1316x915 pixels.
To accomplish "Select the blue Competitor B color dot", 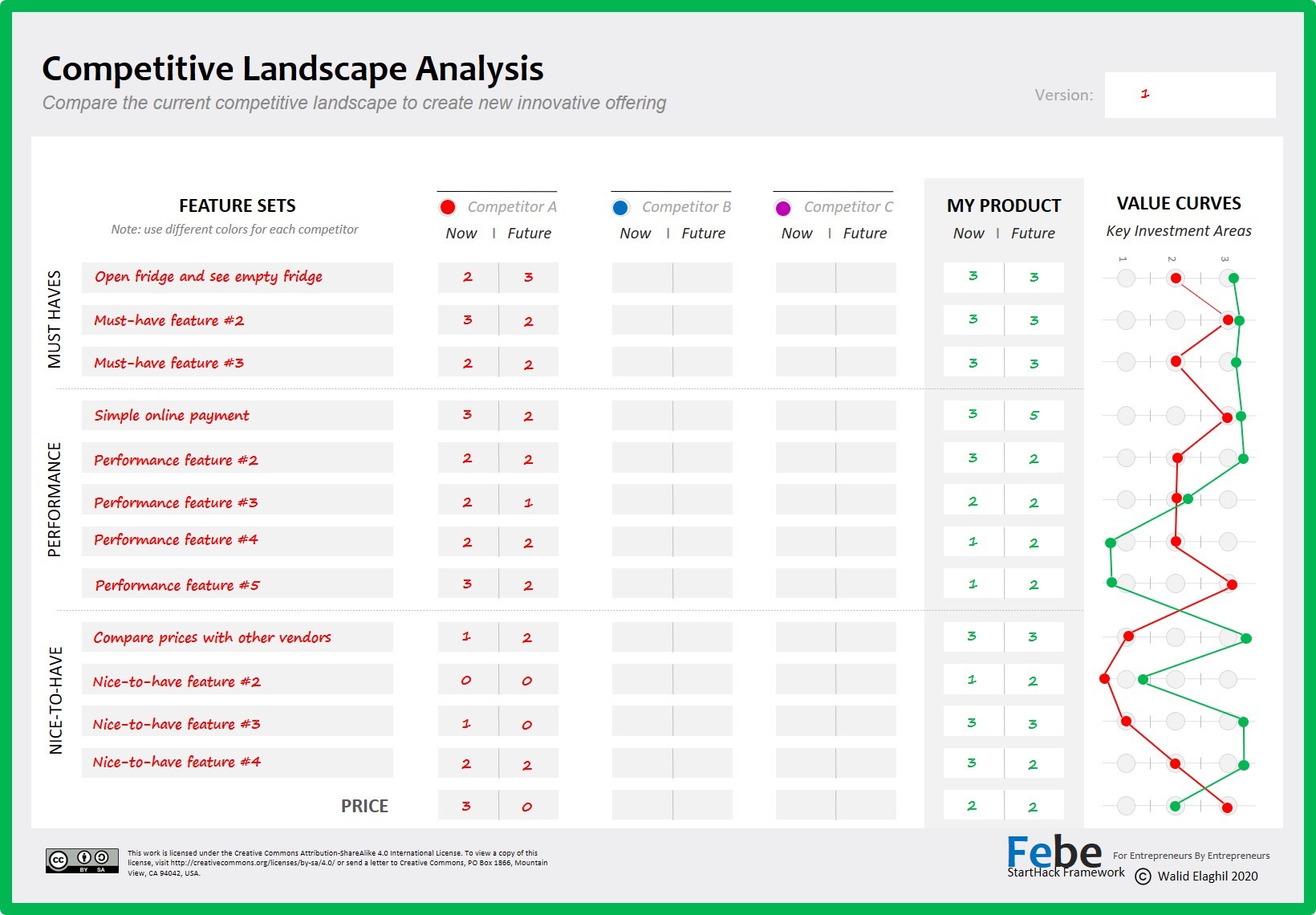I will 620,208.
